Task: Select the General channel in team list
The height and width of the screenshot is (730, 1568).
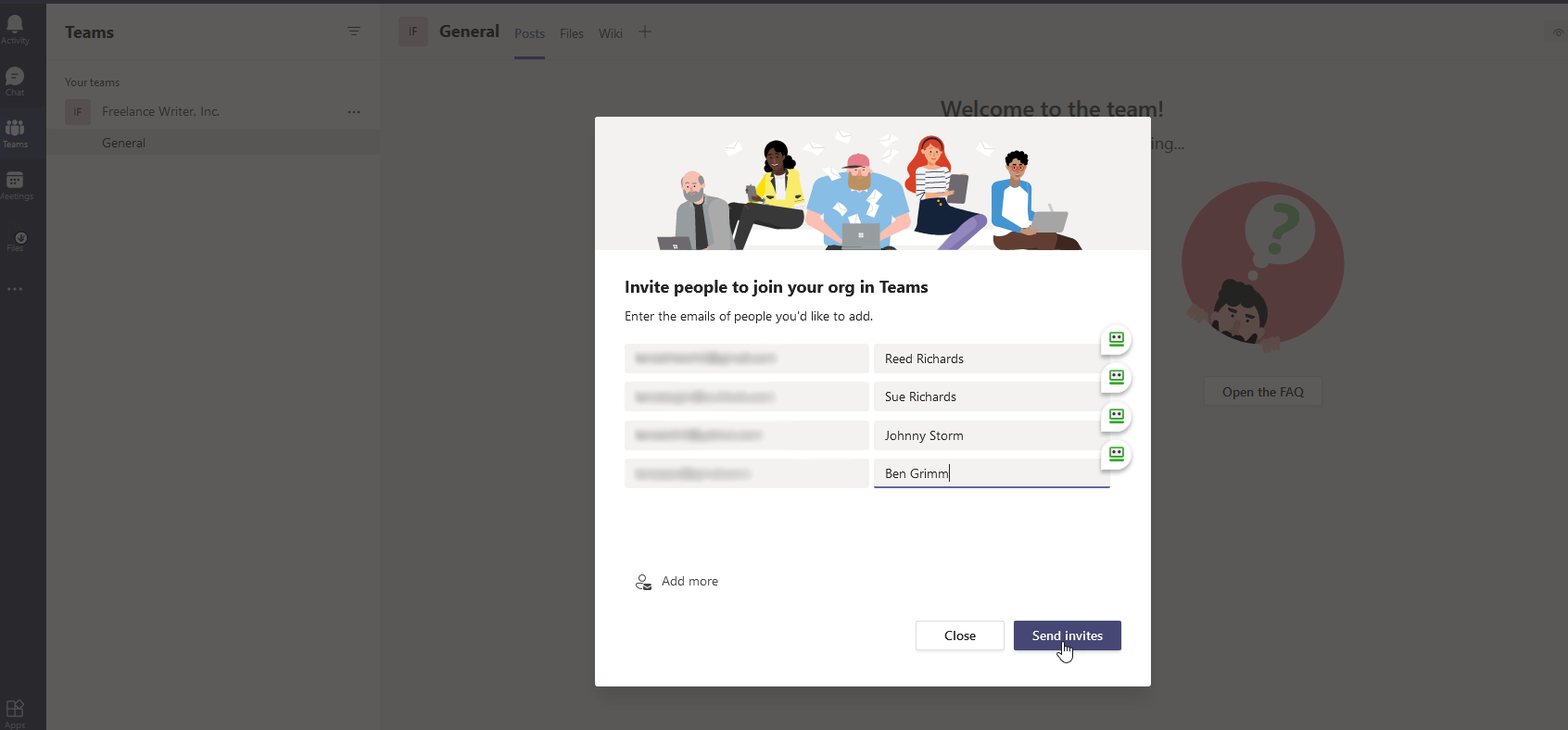Action: point(213,143)
